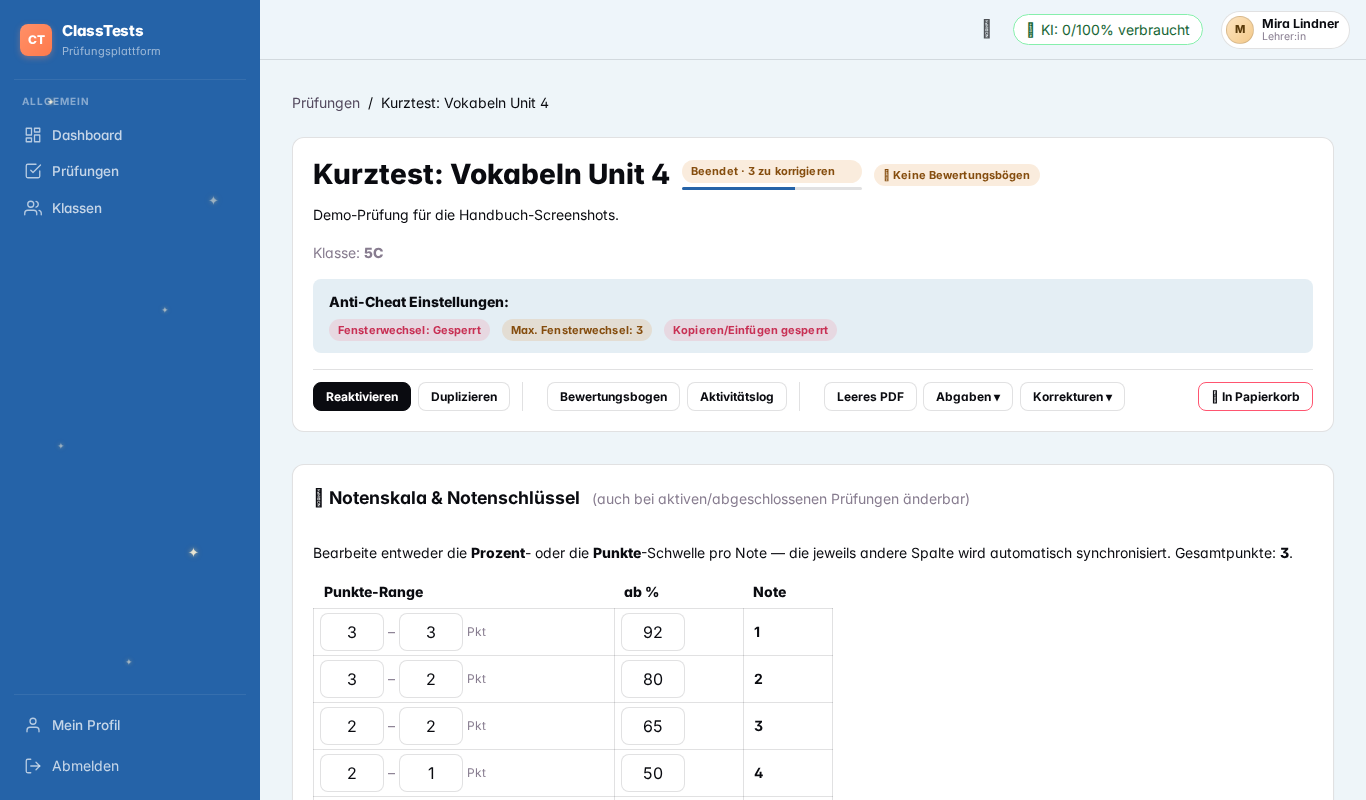Open Mira Lindner account menu
Viewport: 1366px width, 800px height.
(1285, 30)
